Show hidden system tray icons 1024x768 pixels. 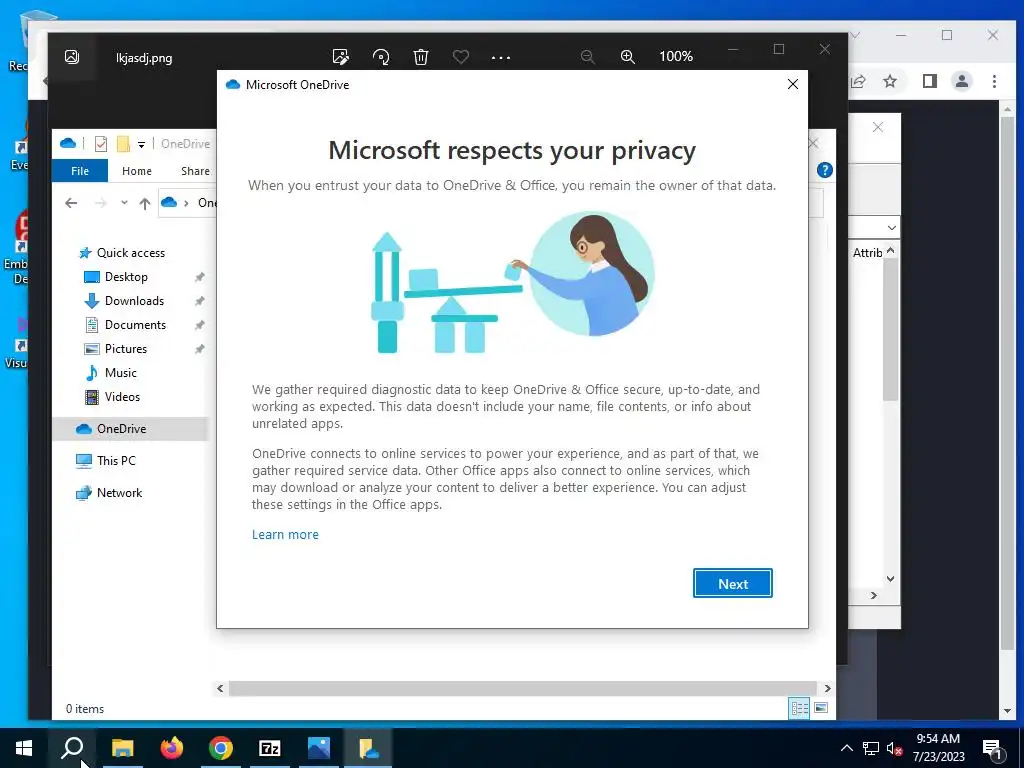click(846, 748)
